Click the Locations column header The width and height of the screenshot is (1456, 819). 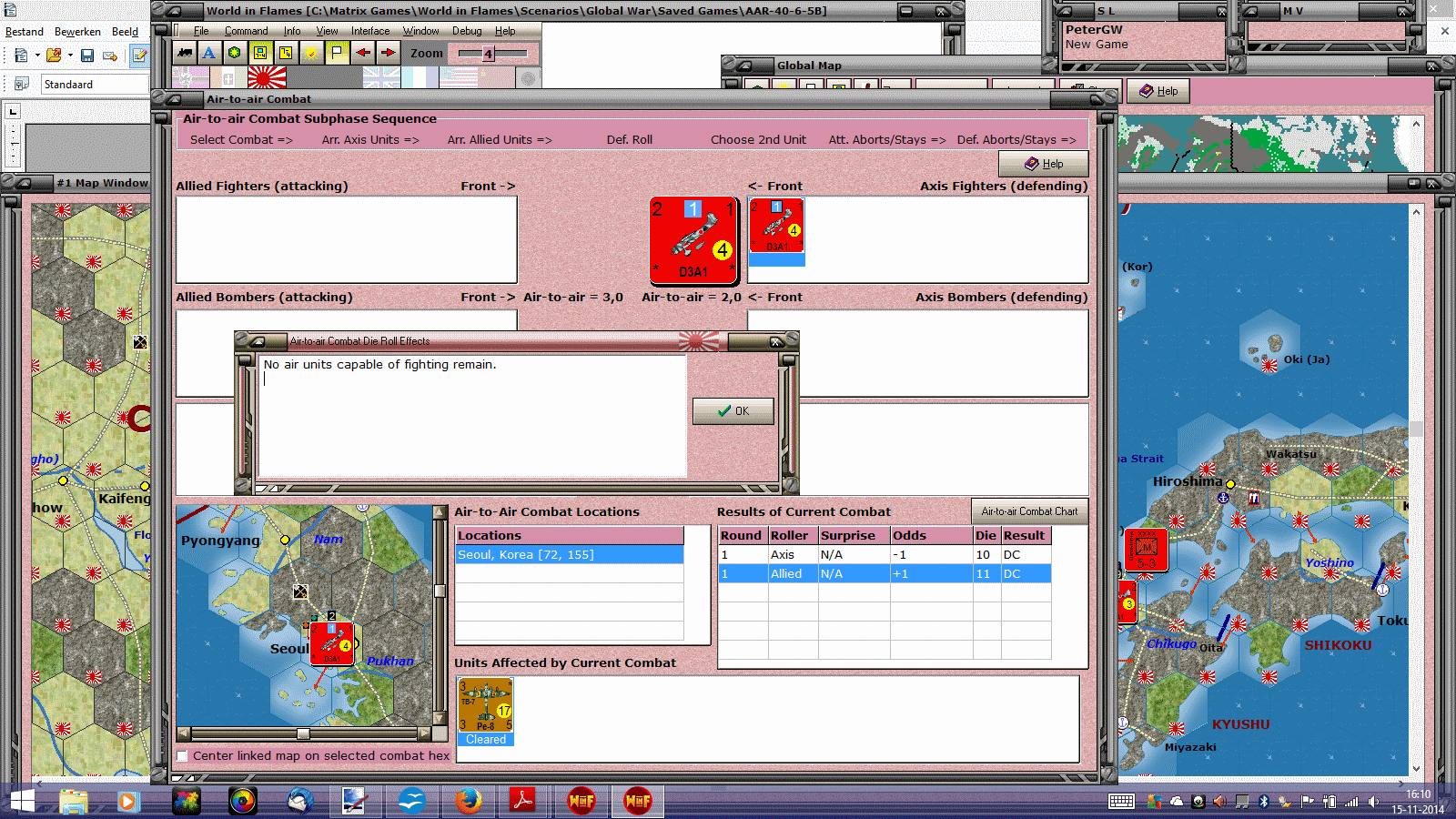[x=570, y=536]
